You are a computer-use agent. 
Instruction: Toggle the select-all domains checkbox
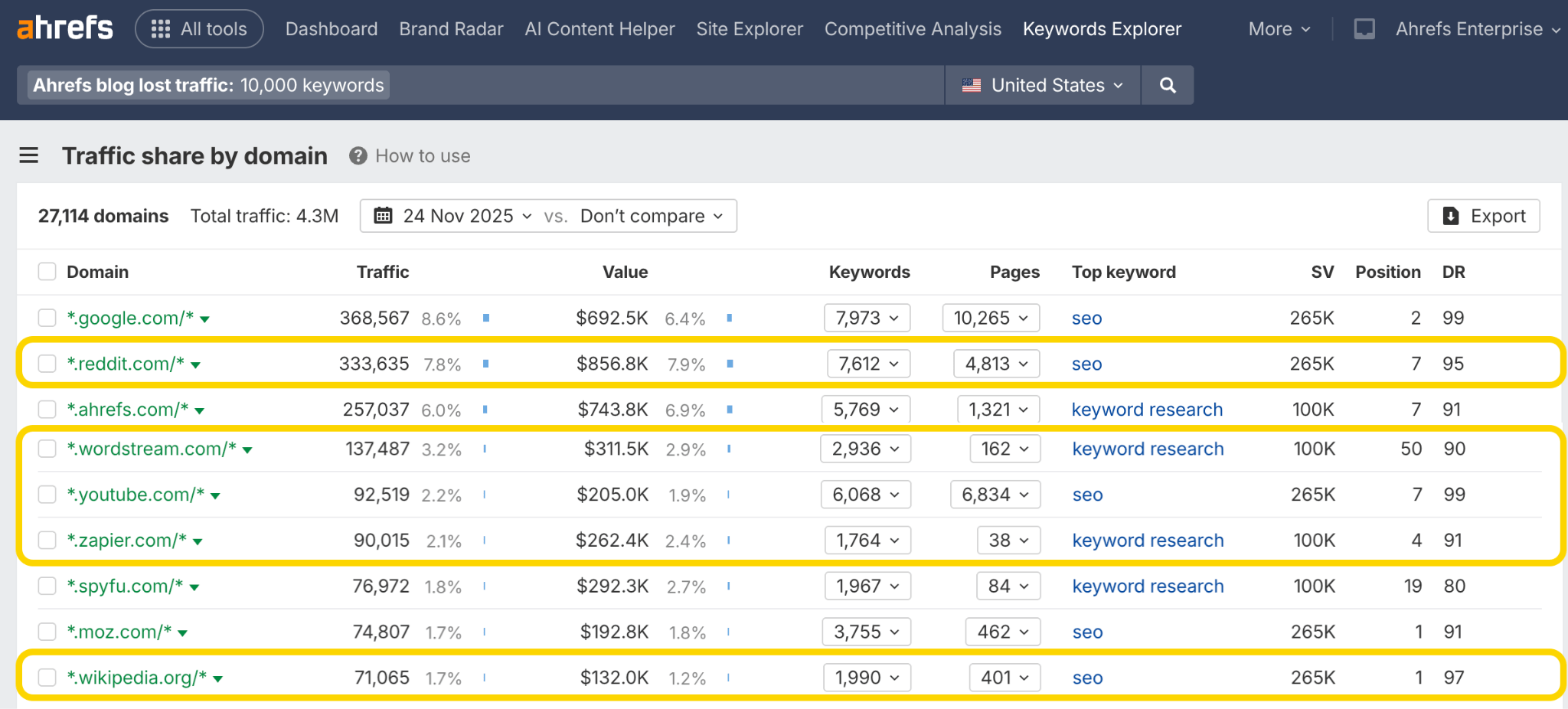[x=47, y=271]
